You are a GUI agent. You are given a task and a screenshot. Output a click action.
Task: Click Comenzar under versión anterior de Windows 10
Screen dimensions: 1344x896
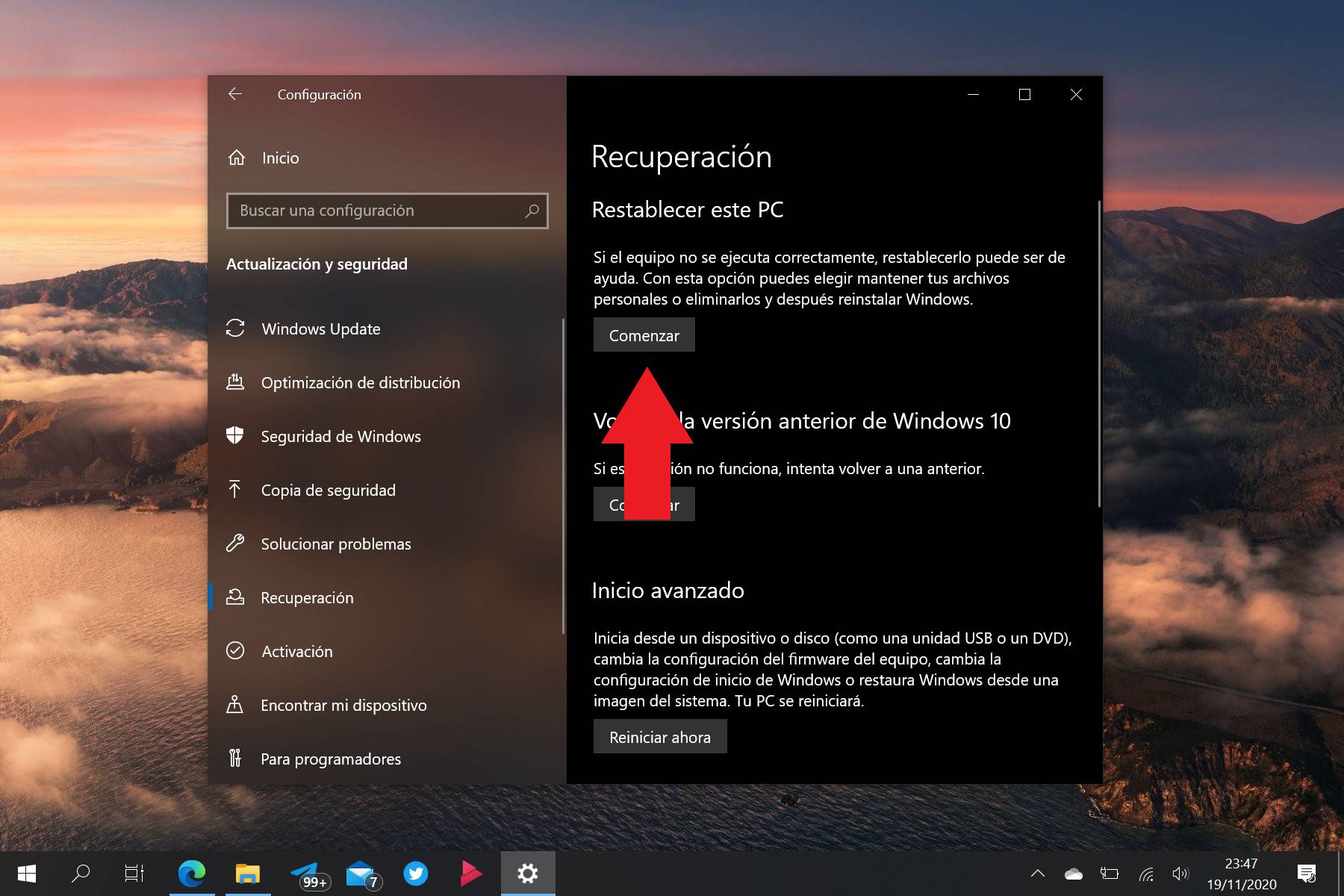644,504
